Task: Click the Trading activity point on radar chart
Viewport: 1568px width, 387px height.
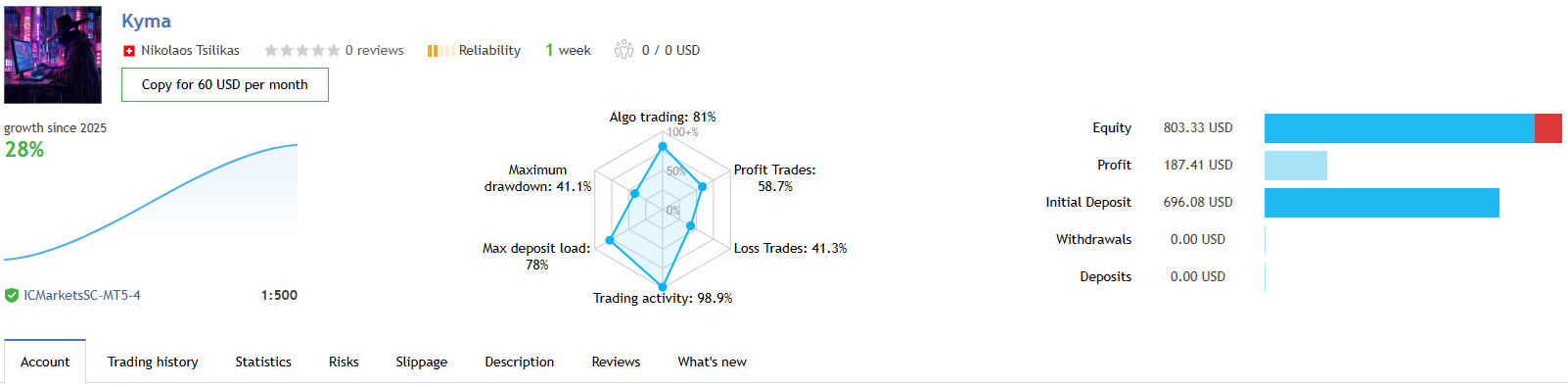Action: (x=663, y=287)
